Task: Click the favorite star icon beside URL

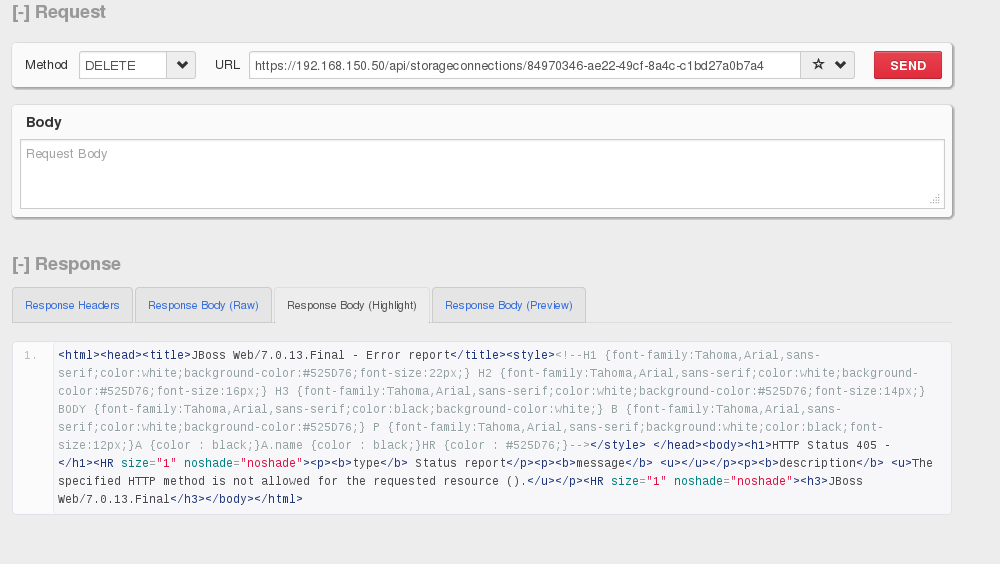Action: tap(818, 65)
